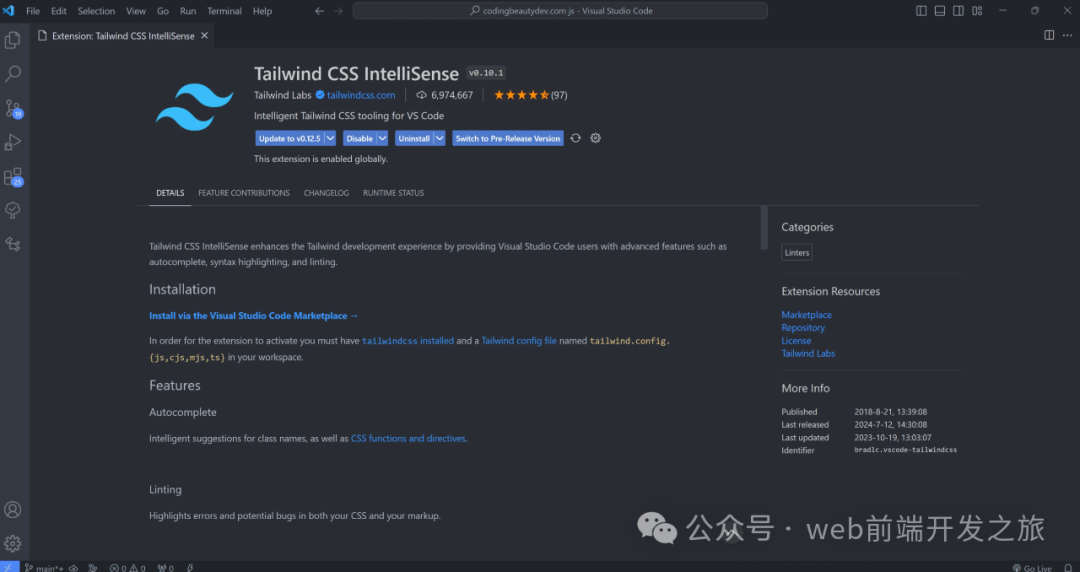
Task: Toggle the primary side bar layout icon
Action: [921, 11]
